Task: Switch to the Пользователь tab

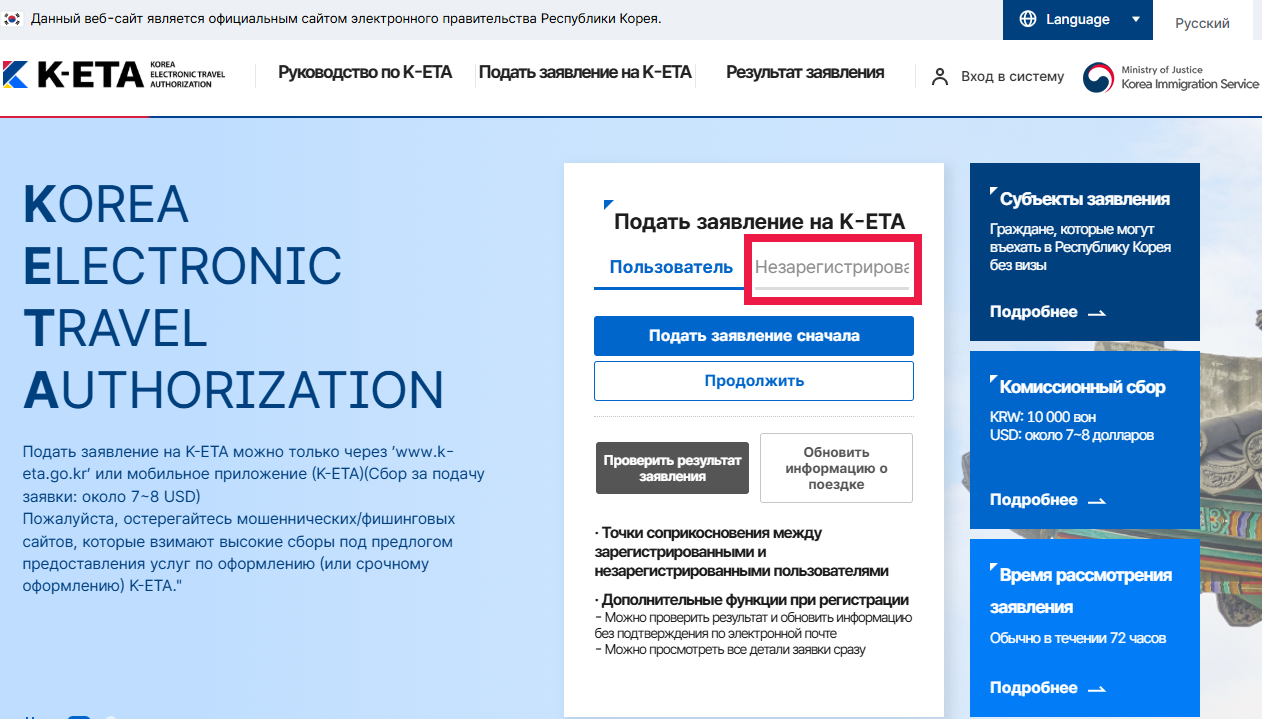Action: point(671,268)
